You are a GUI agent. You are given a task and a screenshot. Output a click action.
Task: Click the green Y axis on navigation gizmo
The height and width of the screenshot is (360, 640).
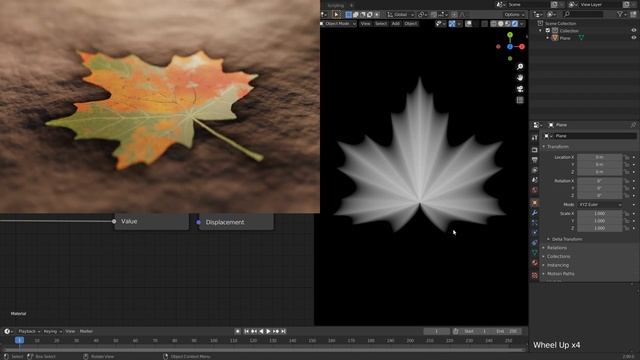[510, 36]
